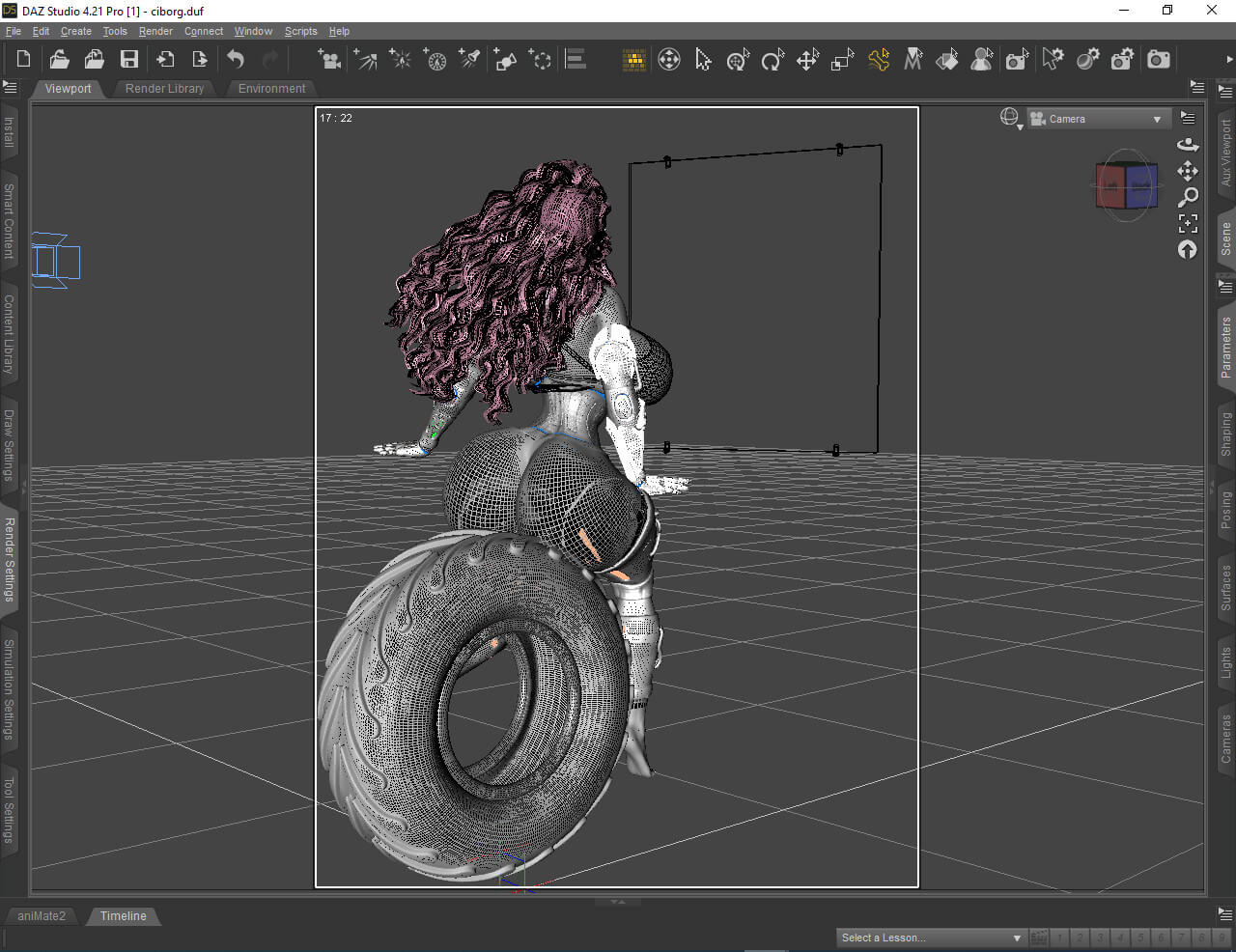The height and width of the screenshot is (952, 1236).
Task: Open the Select a Lesson dropdown
Action: [x=931, y=938]
